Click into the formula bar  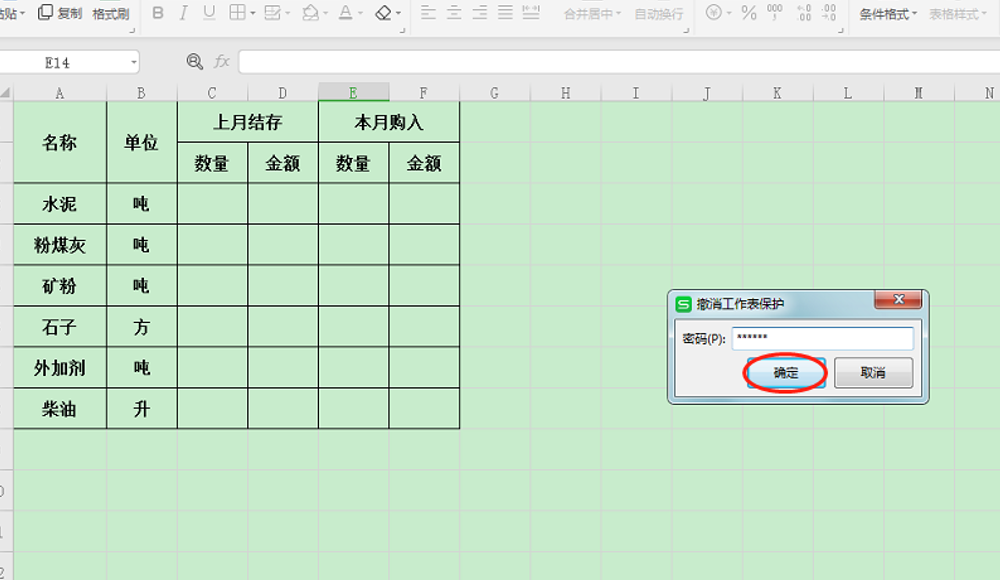point(619,62)
